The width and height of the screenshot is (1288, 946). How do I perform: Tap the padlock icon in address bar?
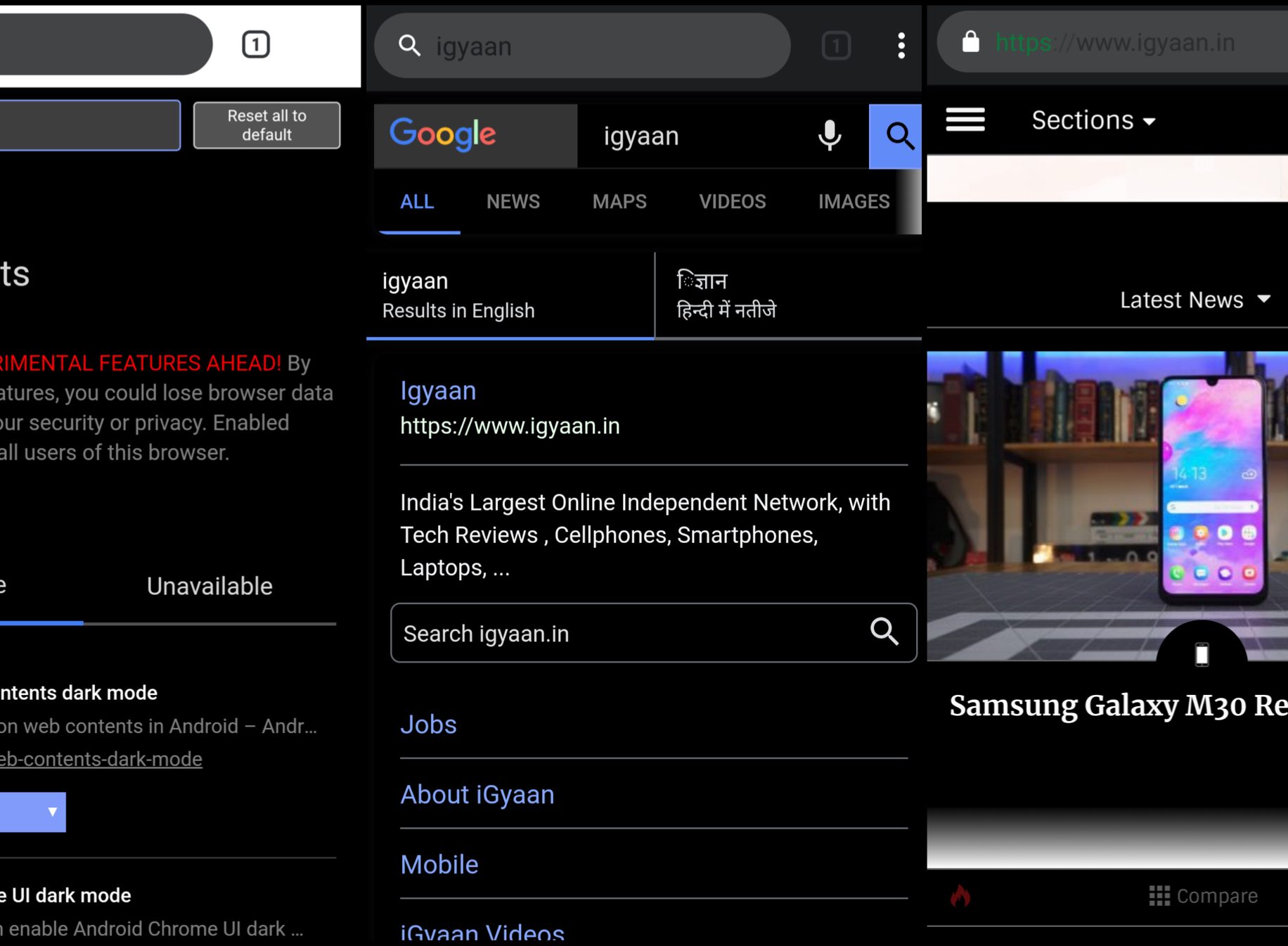(x=970, y=42)
